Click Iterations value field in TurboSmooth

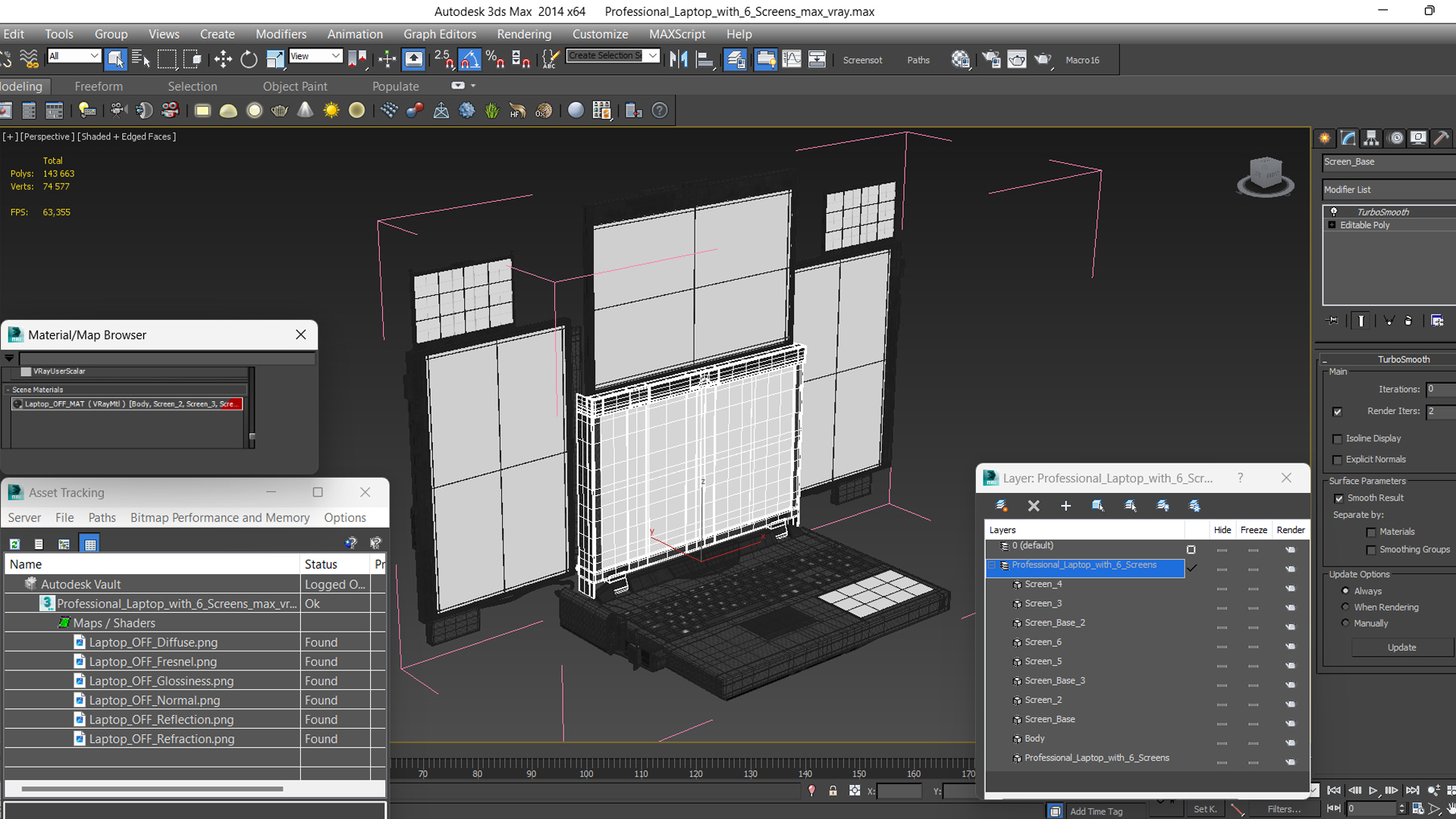tap(1440, 389)
